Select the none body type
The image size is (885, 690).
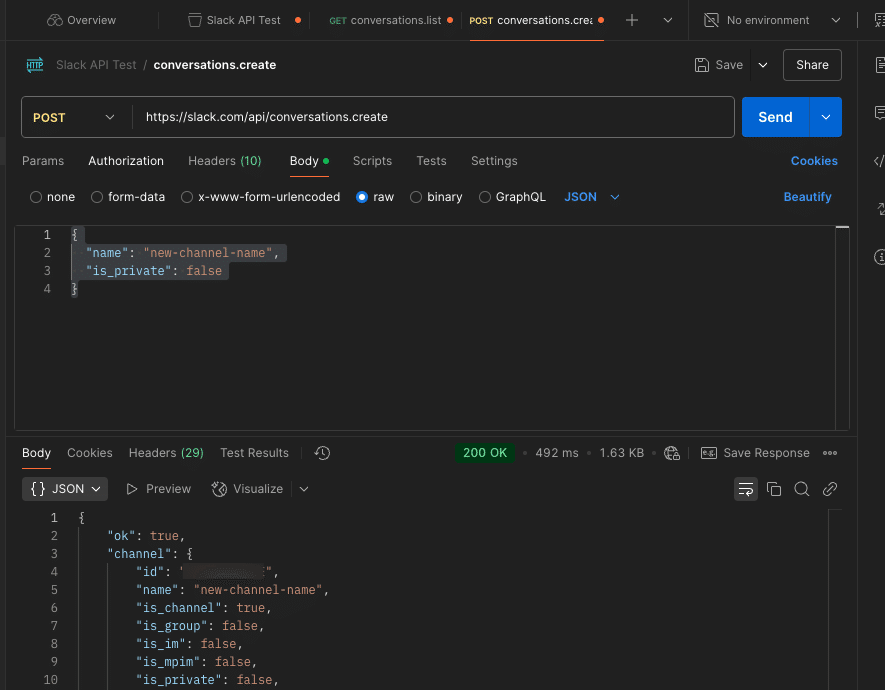tap(52, 197)
